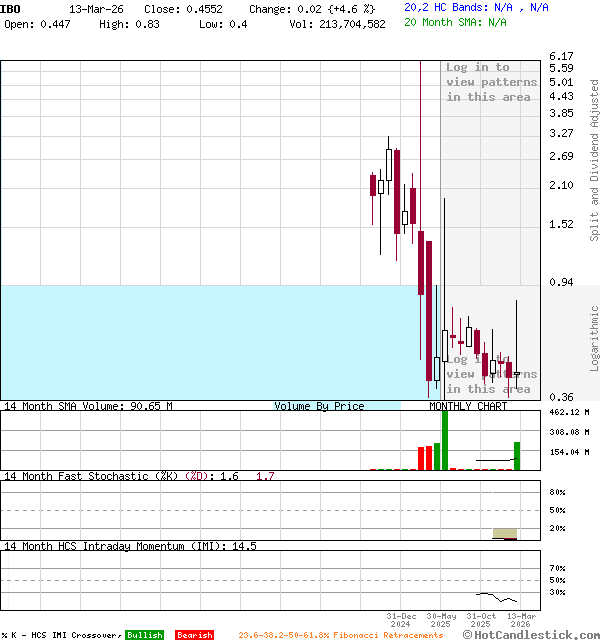Viewport: 600px width, 640px height.
Task: Click the 31-Dec 2024 date label
Action: click(400, 620)
